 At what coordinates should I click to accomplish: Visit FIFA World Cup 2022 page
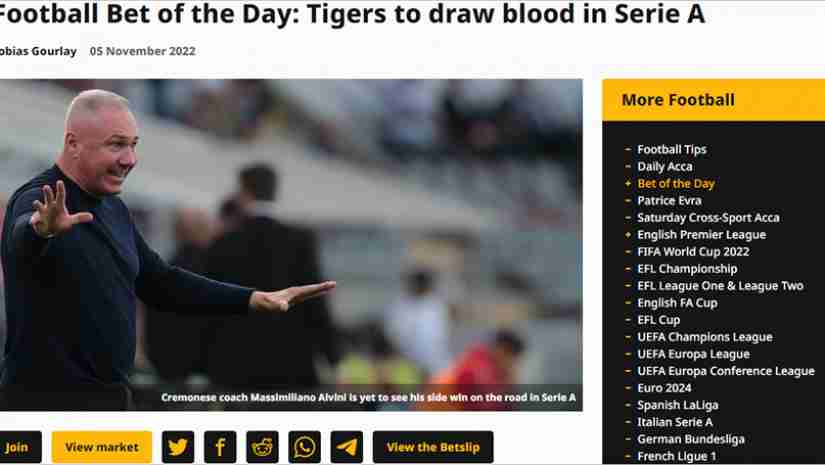[x=693, y=251]
